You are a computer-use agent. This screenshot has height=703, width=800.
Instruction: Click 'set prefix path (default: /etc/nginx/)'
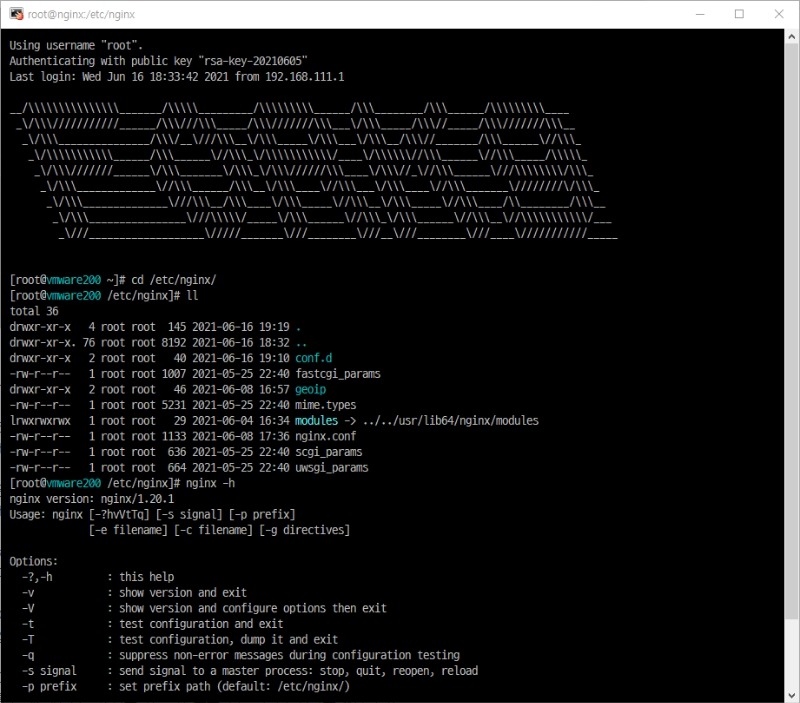[x=234, y=687]
